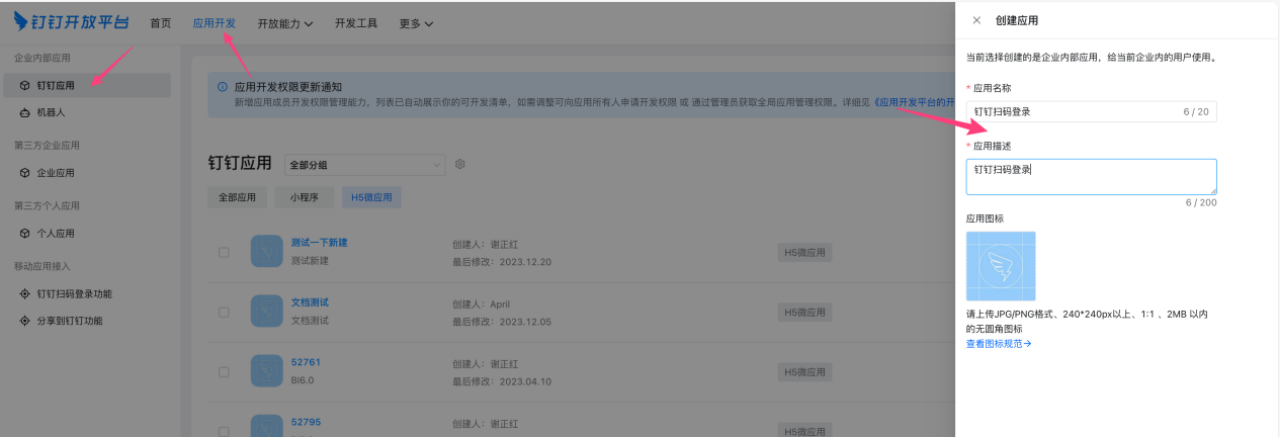Click the app icon of 测试一下新建
This screenshot has width=1280, height=437.
pyautogui.click(x=267, y=252)
